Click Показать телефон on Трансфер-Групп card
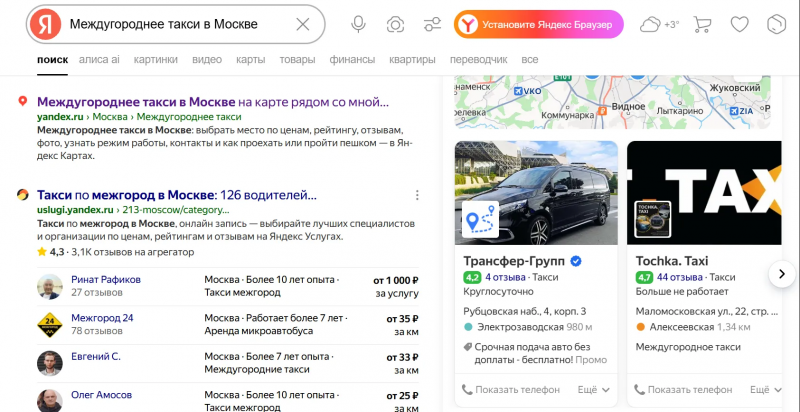The width and height of the screenshot is (800, 412). (x=511, y=390)
